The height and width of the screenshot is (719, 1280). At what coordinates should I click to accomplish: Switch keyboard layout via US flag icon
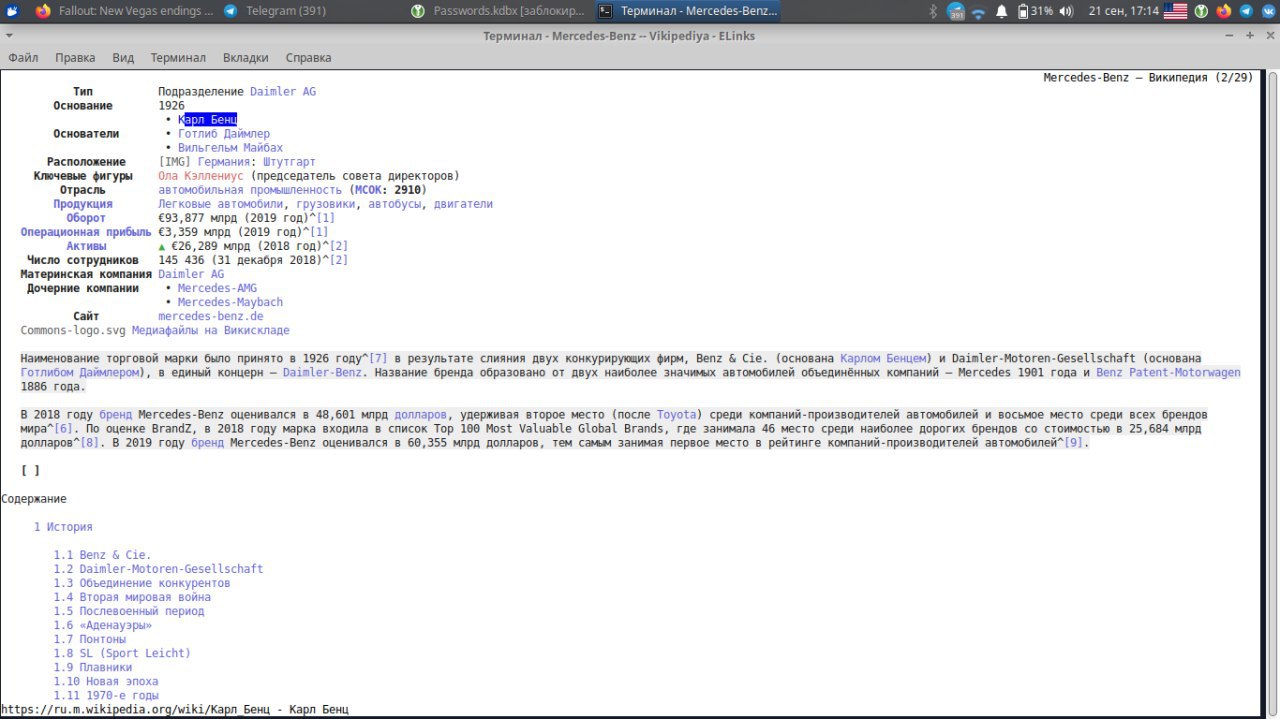1175,11
